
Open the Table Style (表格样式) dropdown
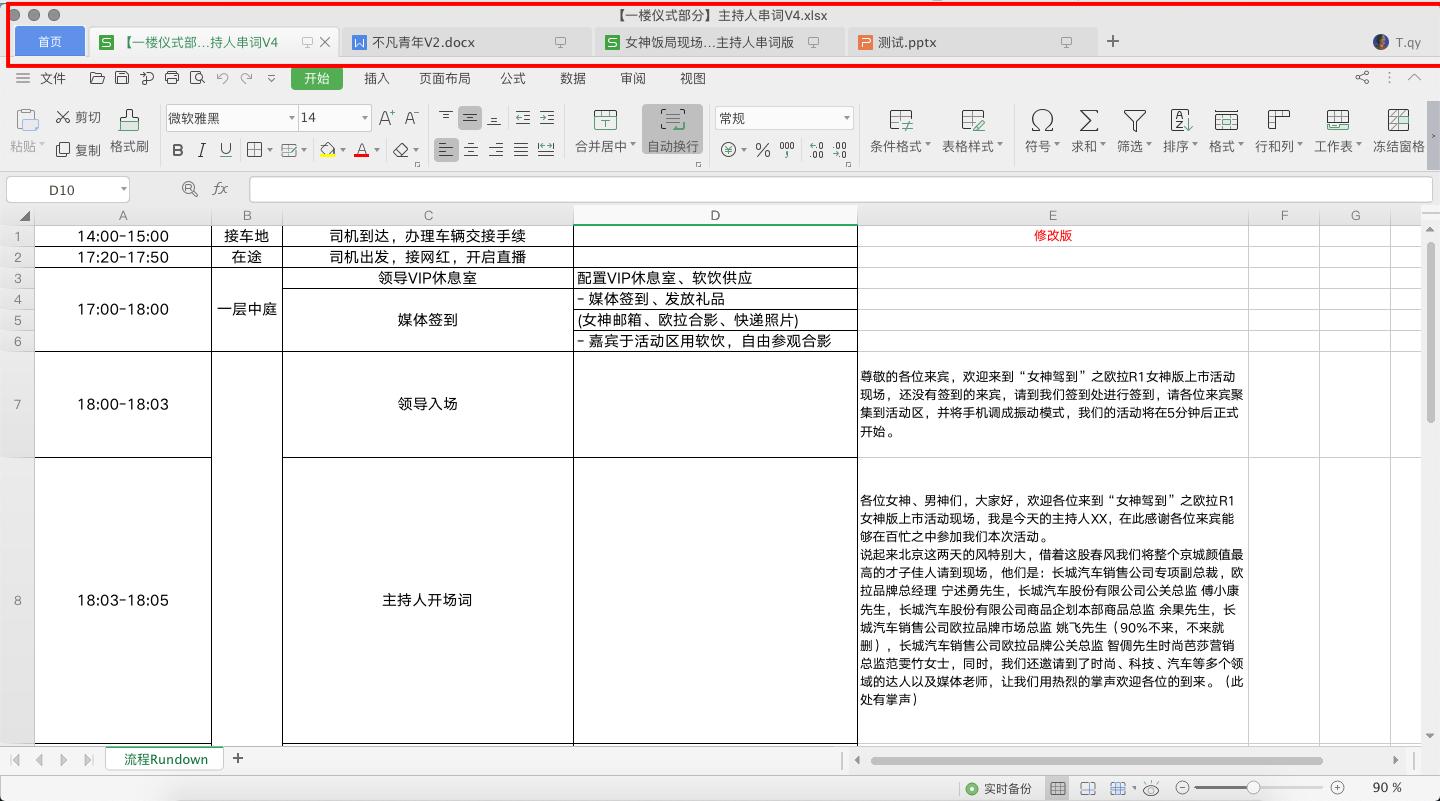click(x=971, y=130)
